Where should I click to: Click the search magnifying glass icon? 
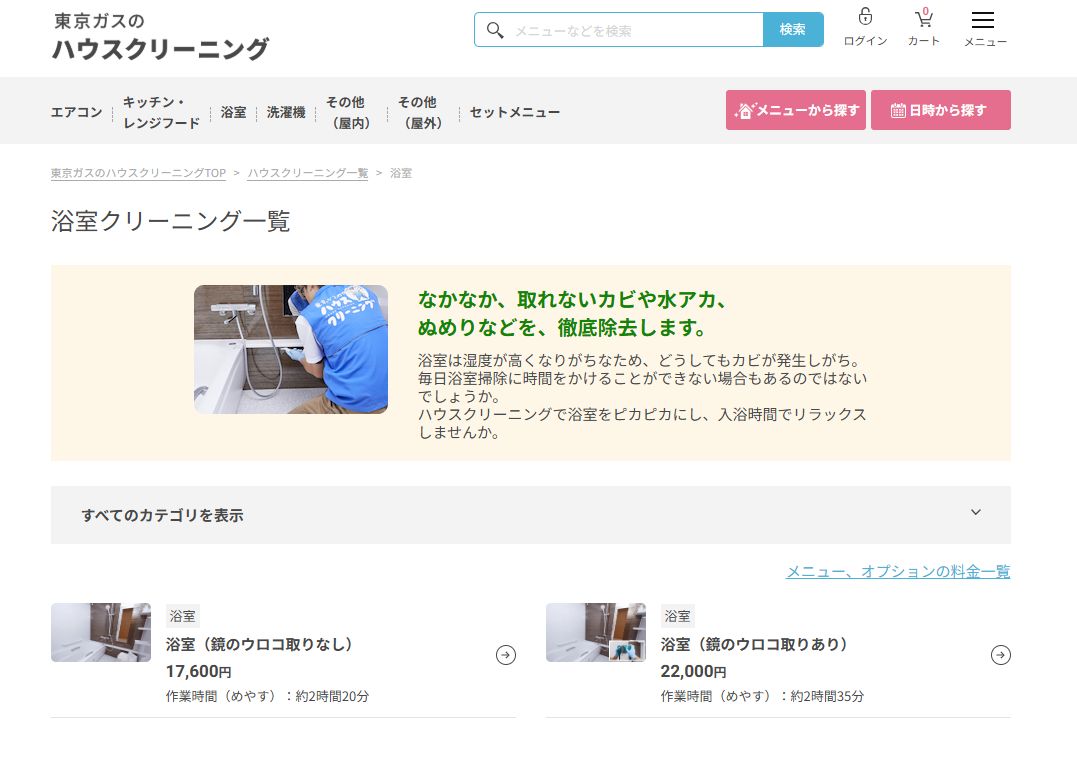coord(495,30)
